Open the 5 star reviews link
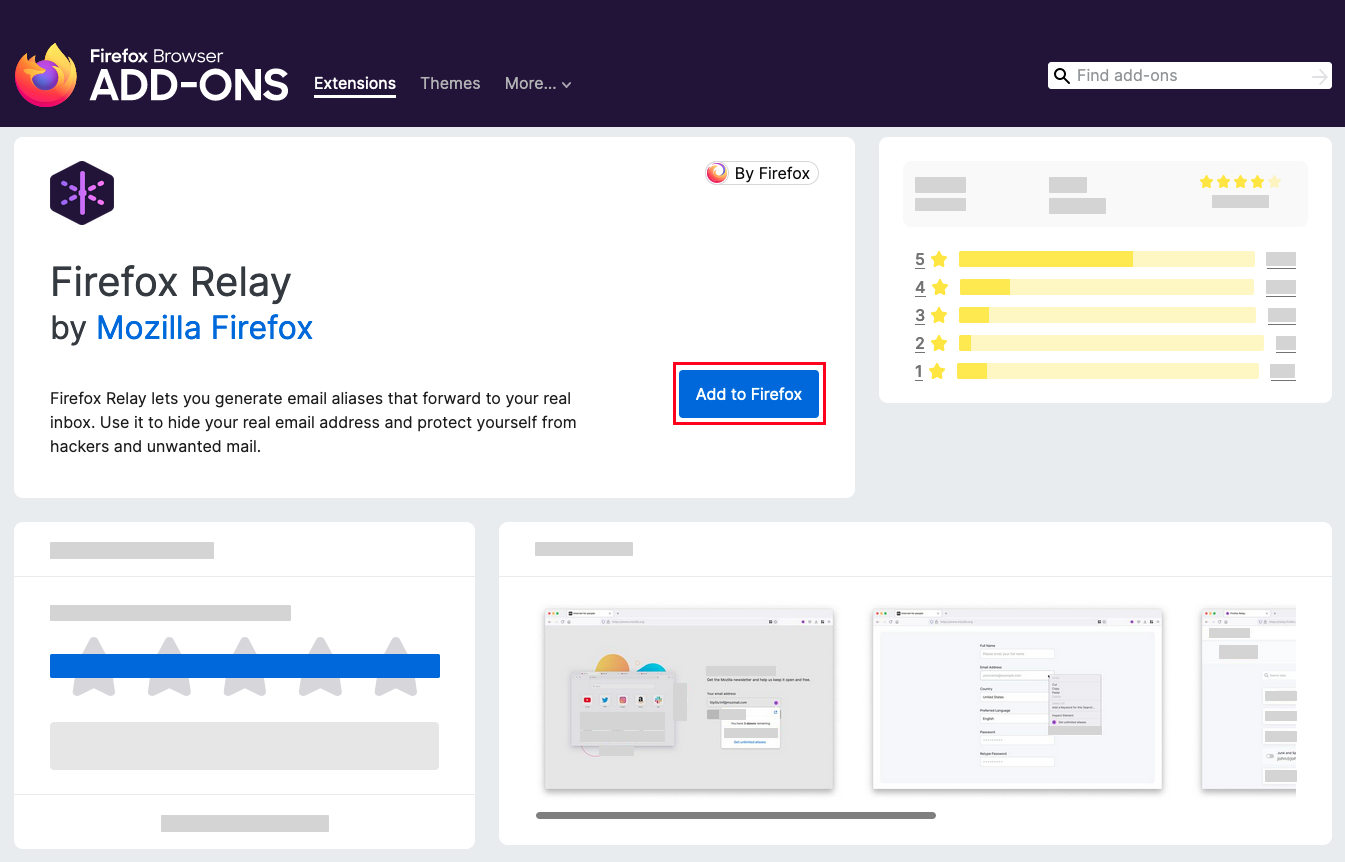The height and width of the screenshot is (862, 1345). point(919,260)
